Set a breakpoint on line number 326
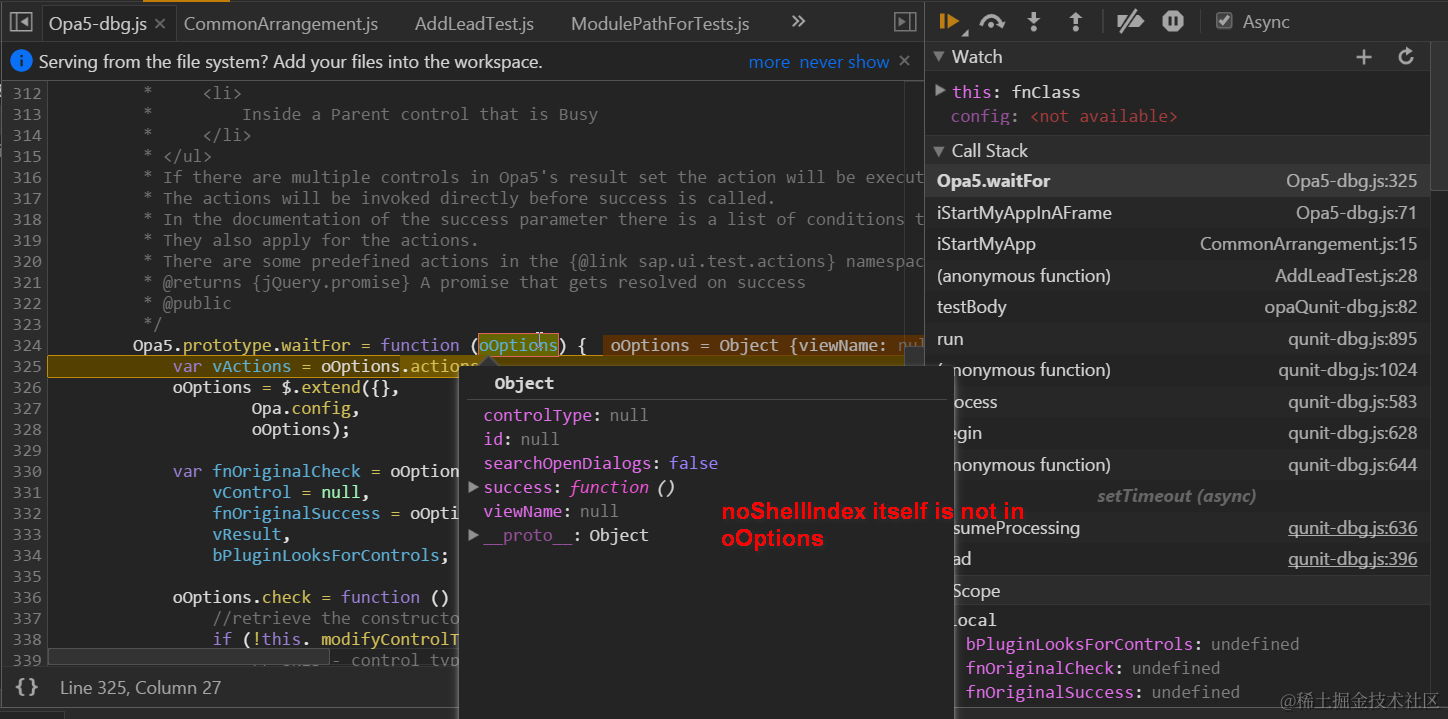The width and height of the screenshot is (1448, 719). pyautogui.click(x=26, y=387)
